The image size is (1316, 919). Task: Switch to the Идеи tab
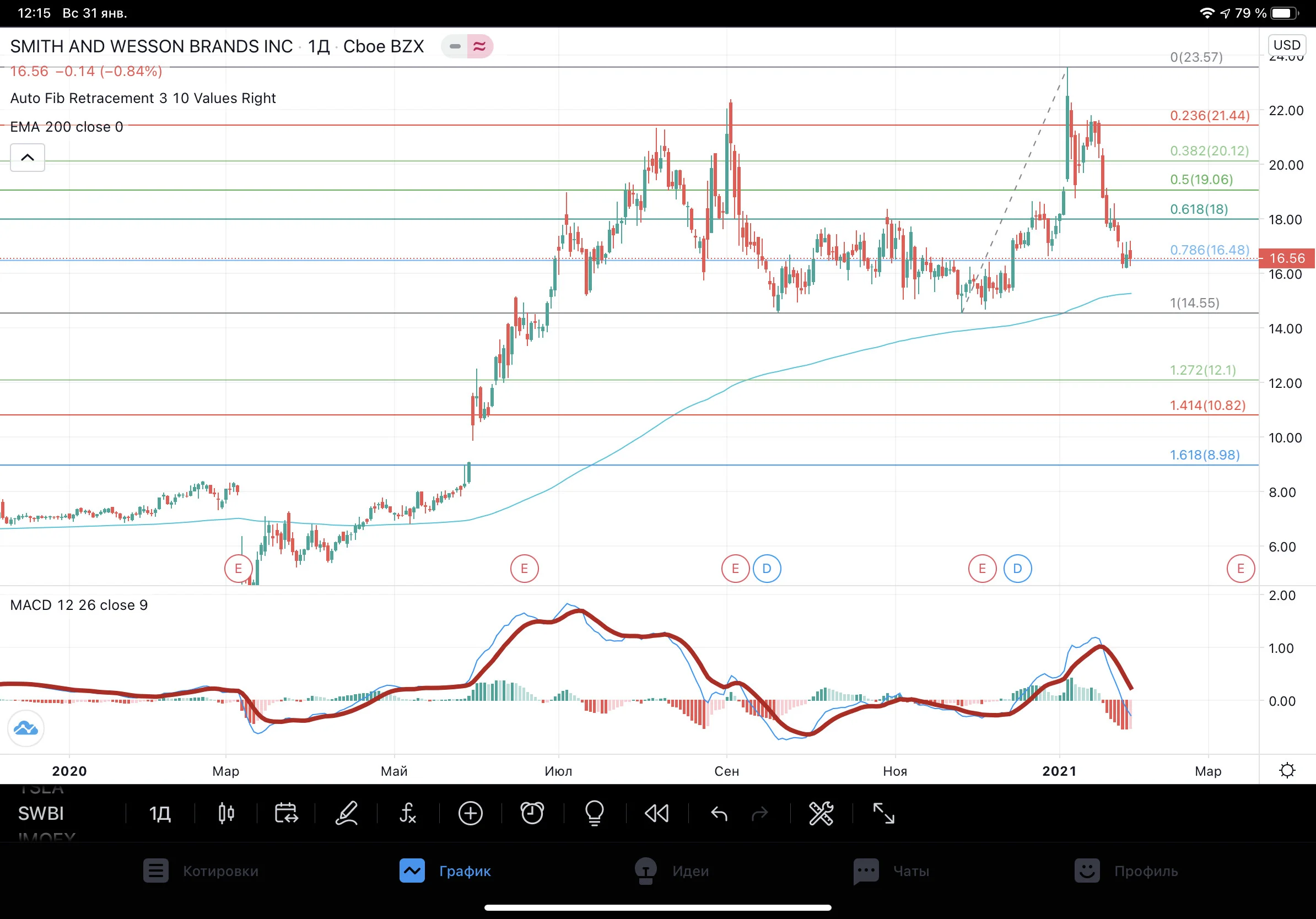(672, 871)
